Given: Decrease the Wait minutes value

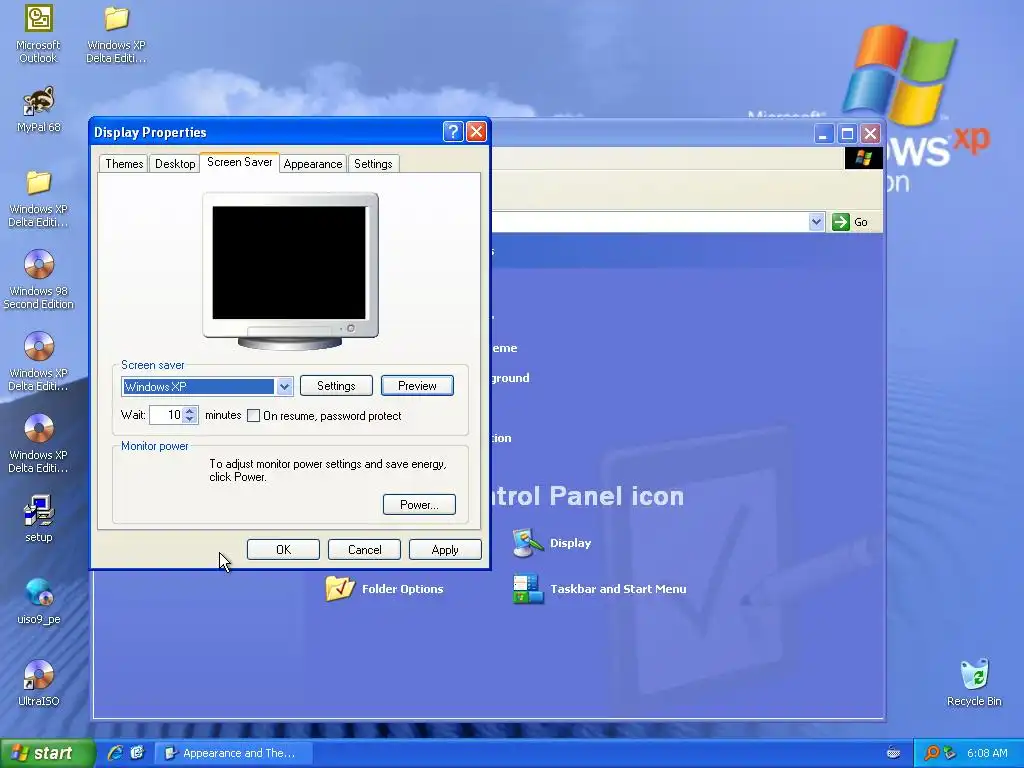Looking at the screenshot, I should point(190,419).
